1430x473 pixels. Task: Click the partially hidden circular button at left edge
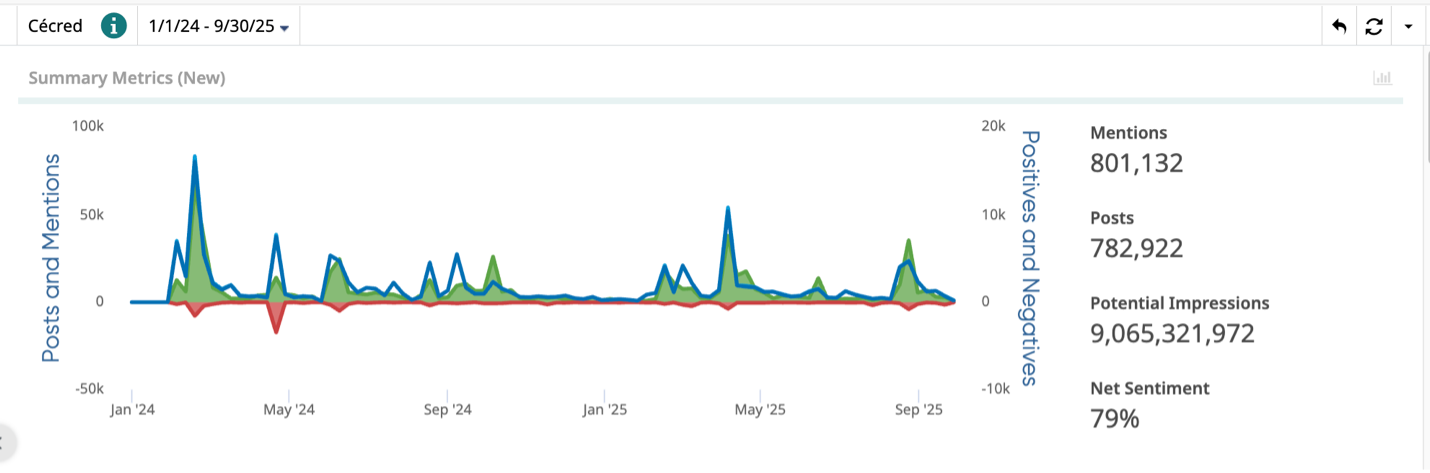(5, 441)
